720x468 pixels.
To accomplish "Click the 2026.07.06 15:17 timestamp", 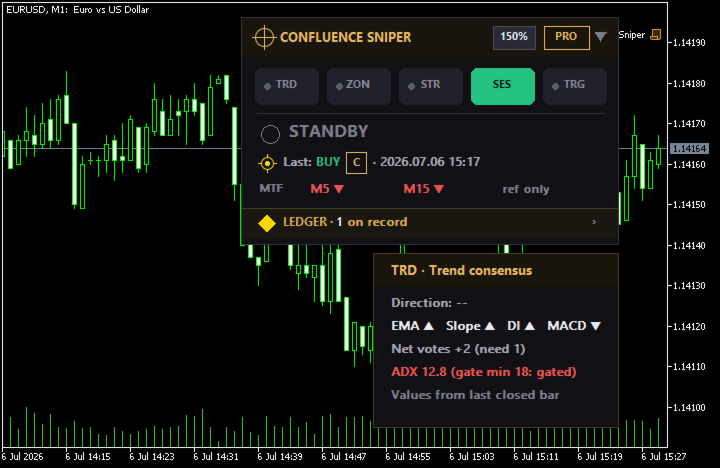I will 430,162.
